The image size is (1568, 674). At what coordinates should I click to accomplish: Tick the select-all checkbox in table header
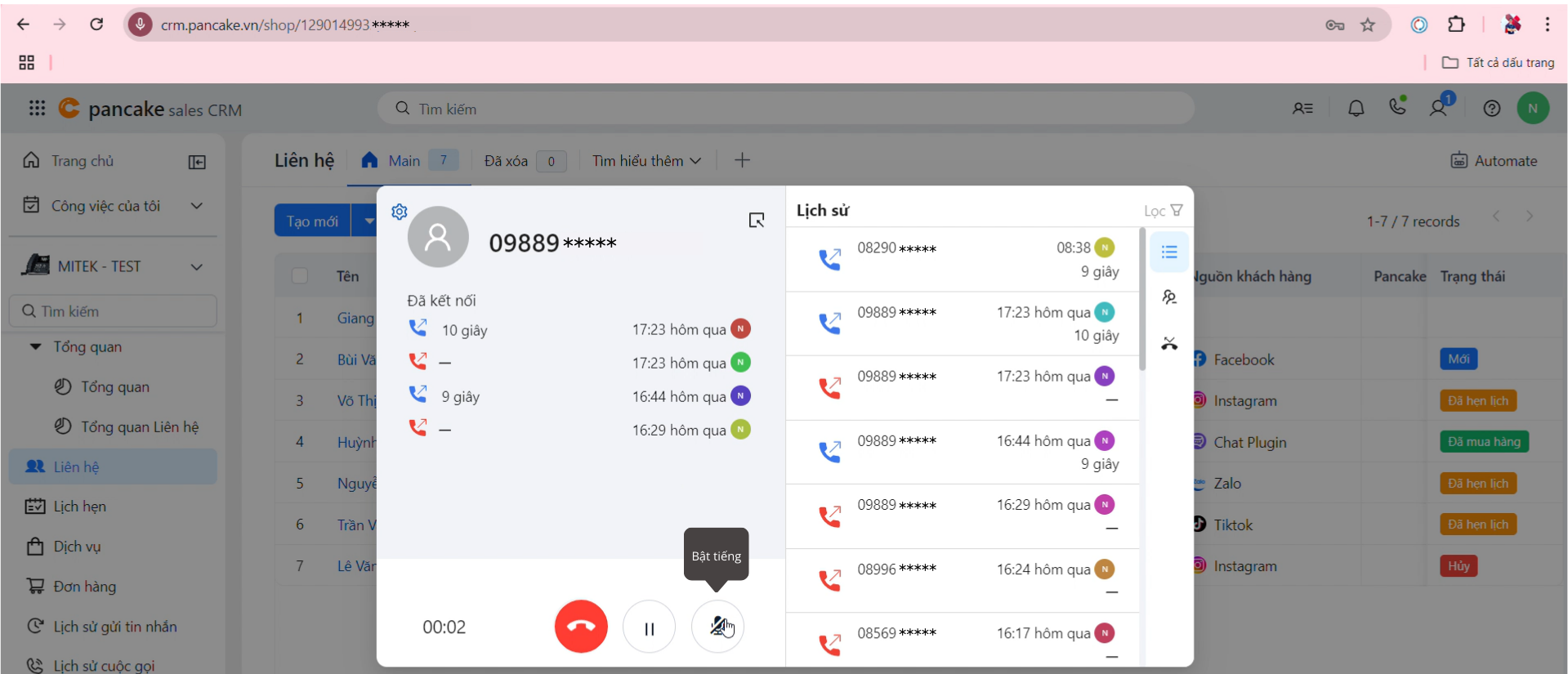click(300, 276)
